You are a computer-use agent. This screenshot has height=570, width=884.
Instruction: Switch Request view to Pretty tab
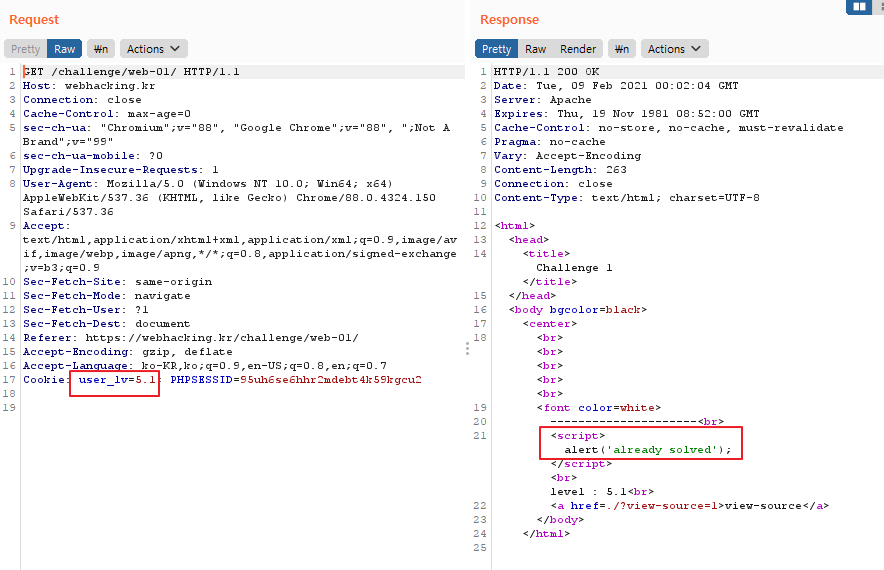pos(25,49)
